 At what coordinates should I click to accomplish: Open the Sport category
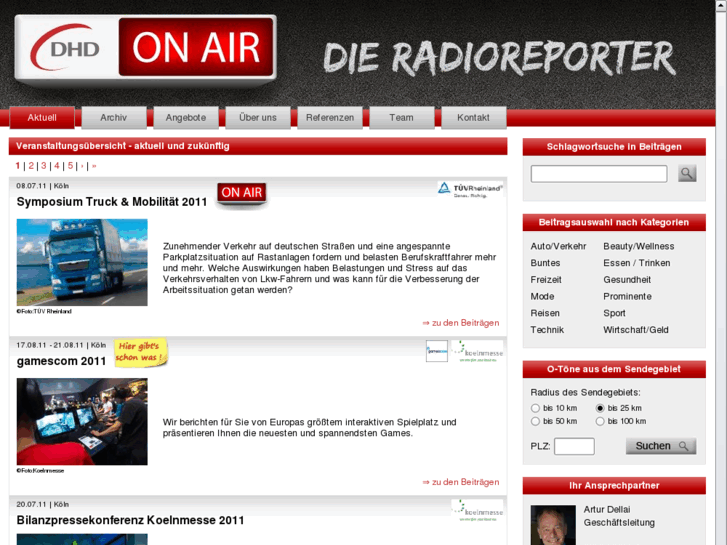(x=614, y=313)
